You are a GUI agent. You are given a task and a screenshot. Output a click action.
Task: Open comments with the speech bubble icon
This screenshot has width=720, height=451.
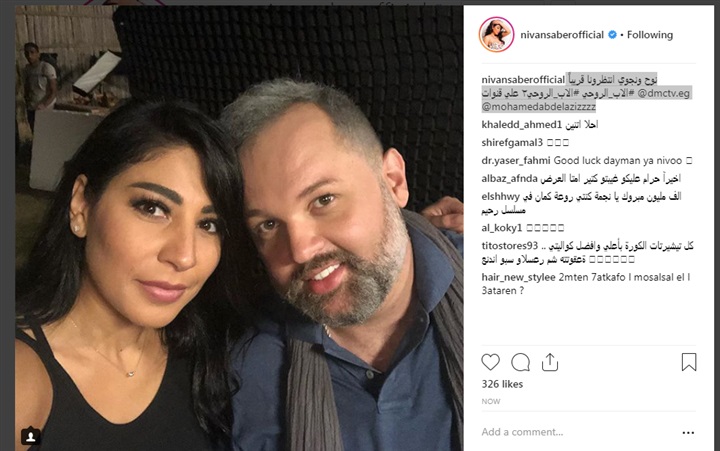520,362
